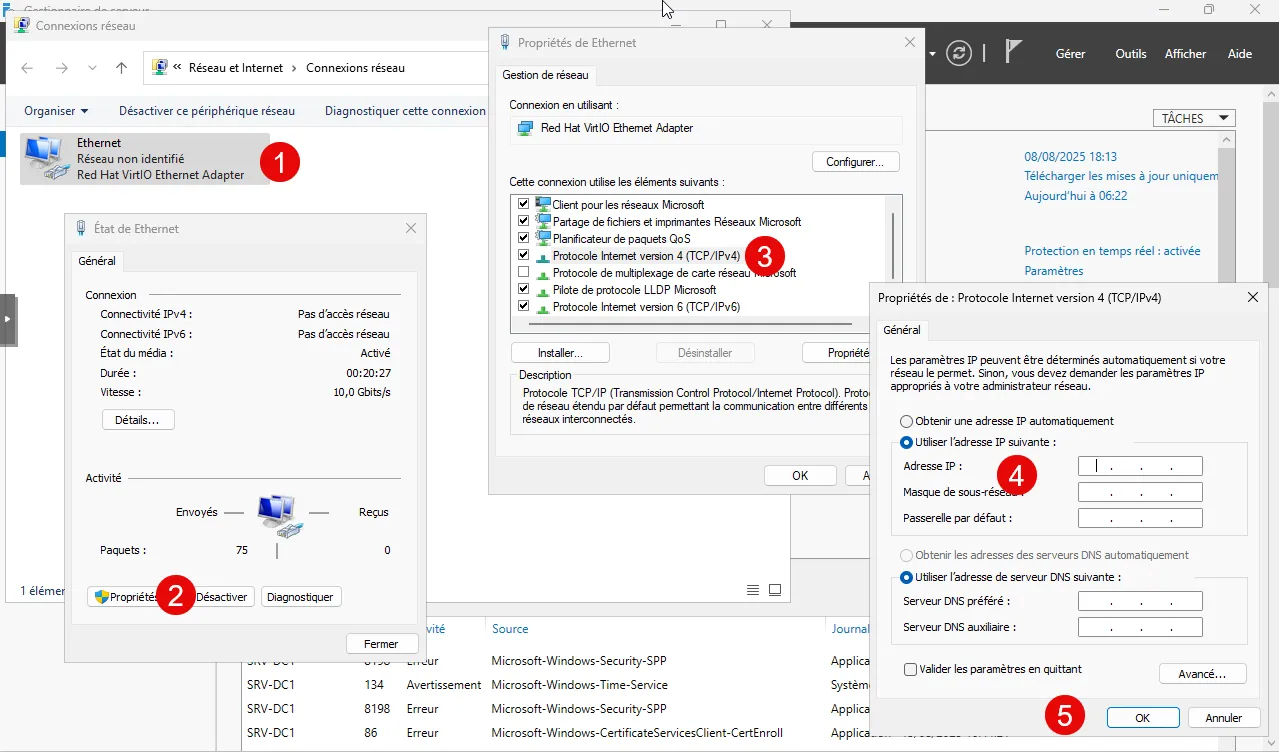Viewport: 1279px width, 752px height.
Task: Switch to details list view icon
Action: (x=753, y=590)
